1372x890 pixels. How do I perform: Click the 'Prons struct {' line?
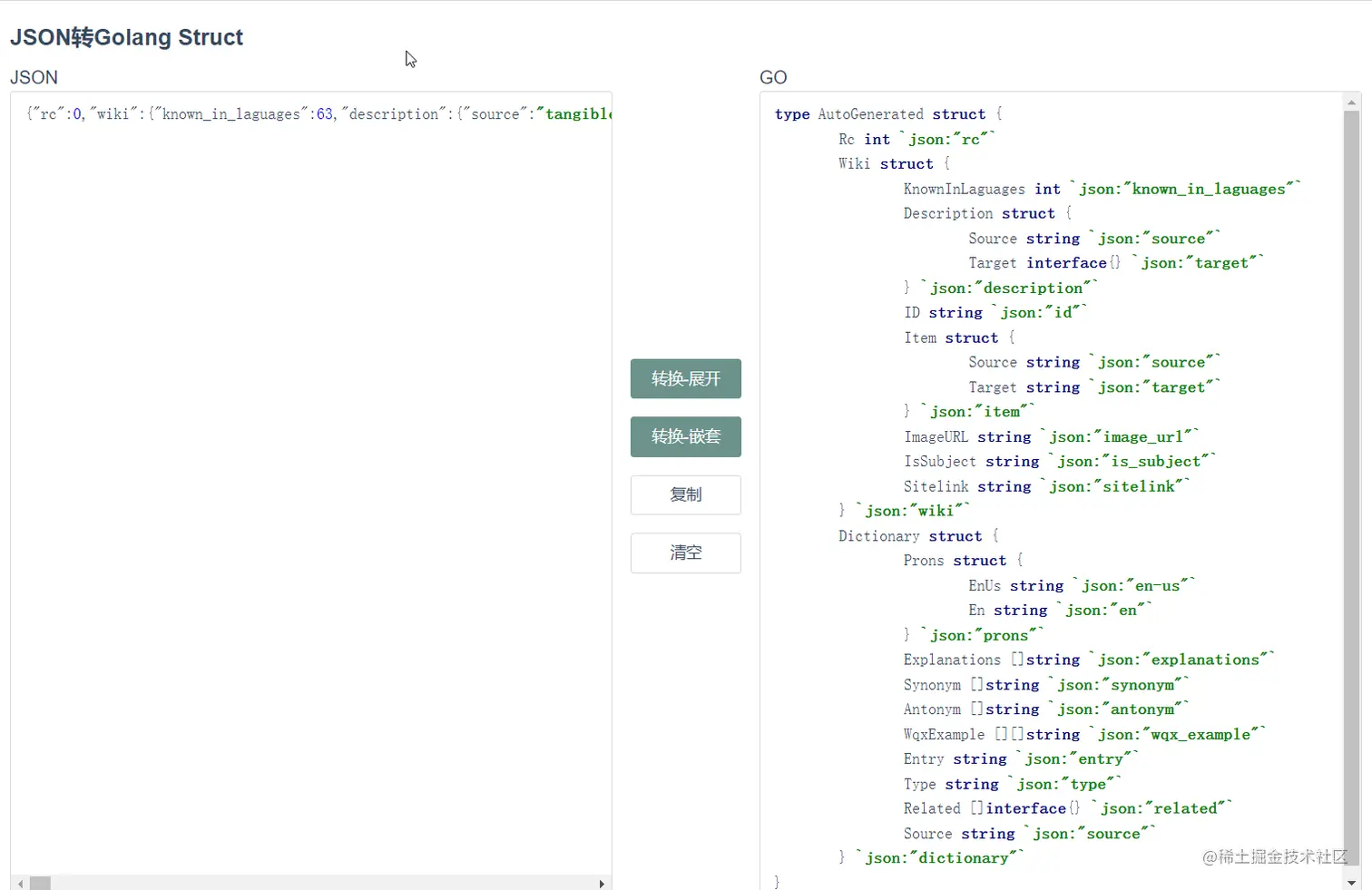coord(964,561)
